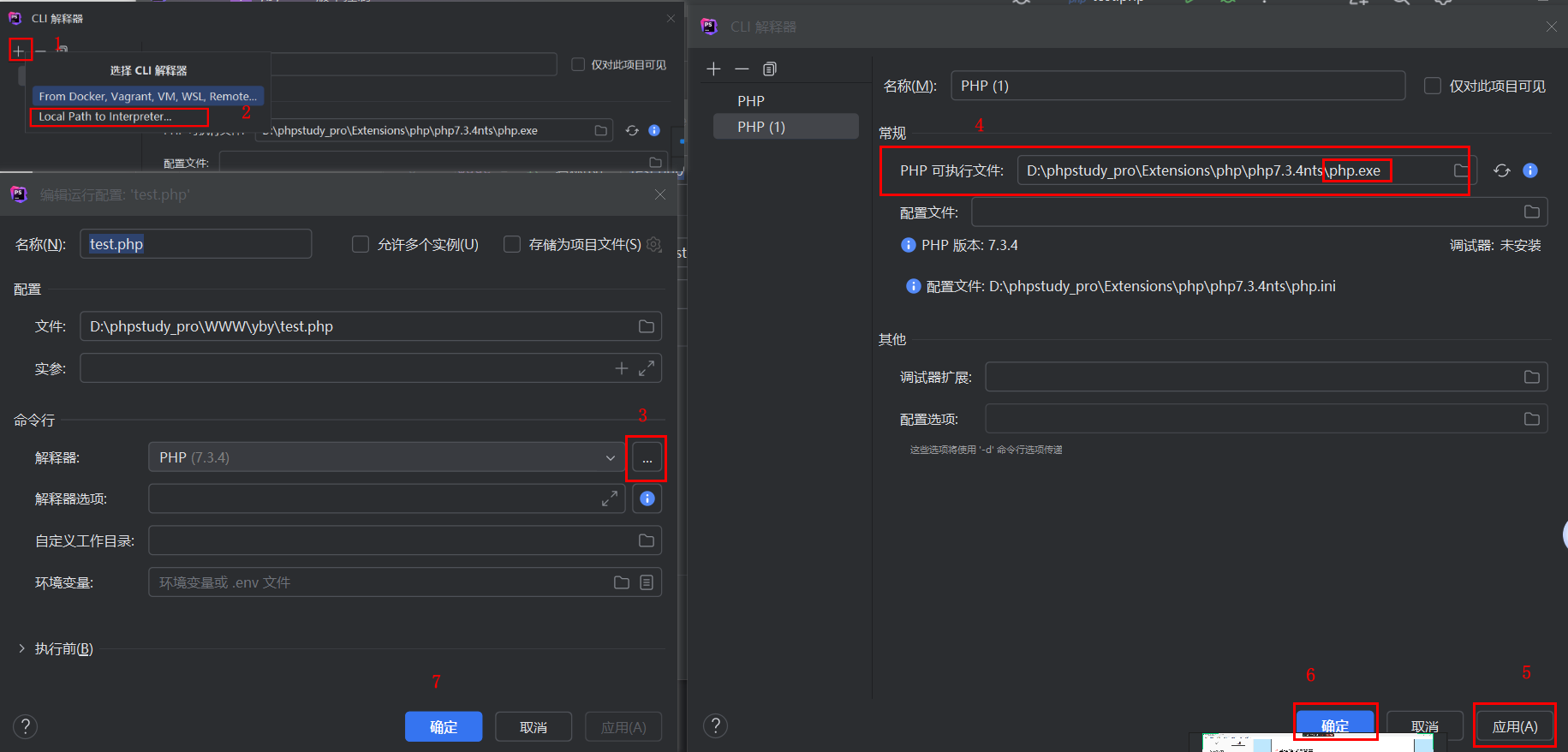Close the right CLI interpreter dialog
Screen dimensions: 1568x752
(1552, 27)
